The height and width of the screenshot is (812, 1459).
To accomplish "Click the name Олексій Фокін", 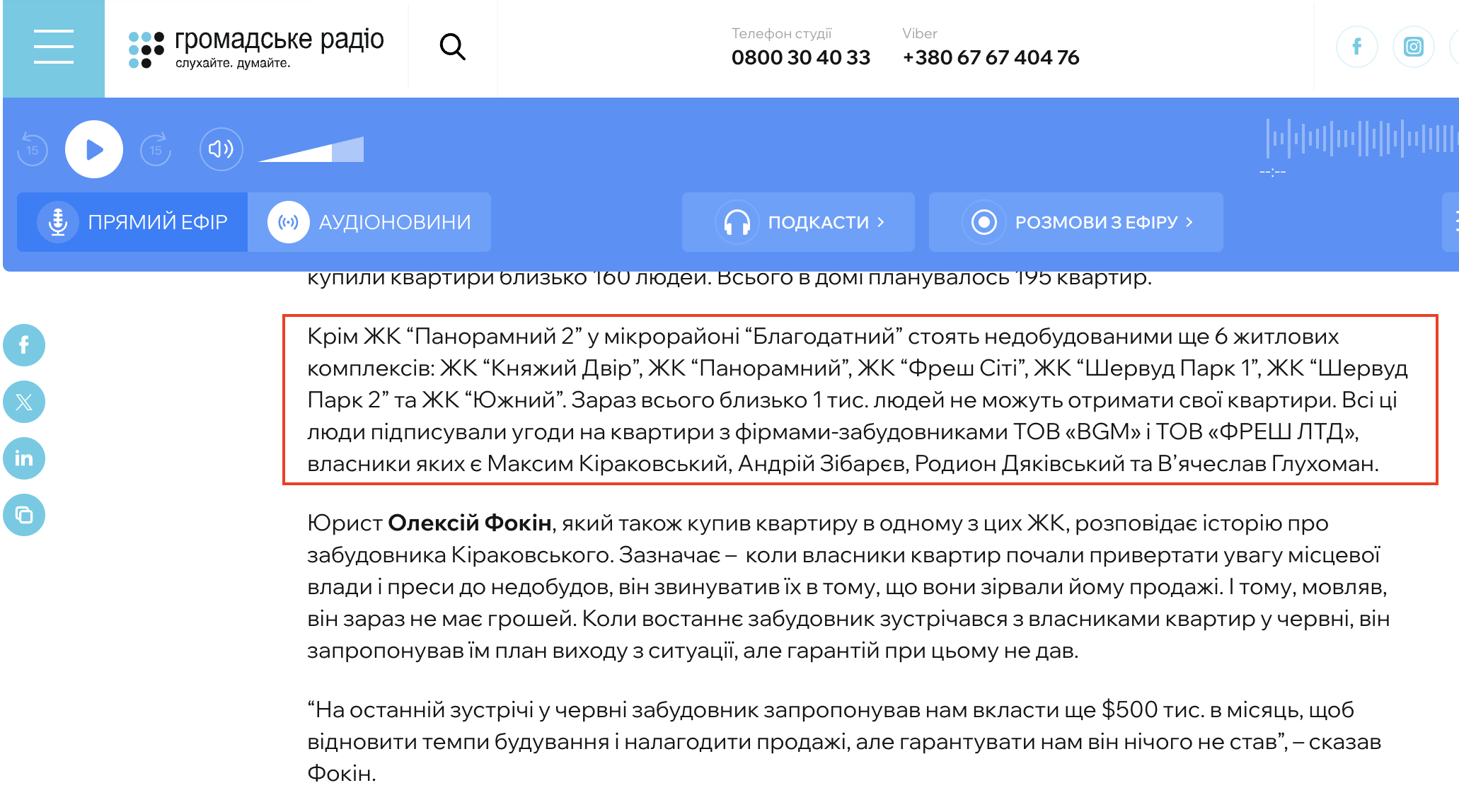I will click(470, 523).
